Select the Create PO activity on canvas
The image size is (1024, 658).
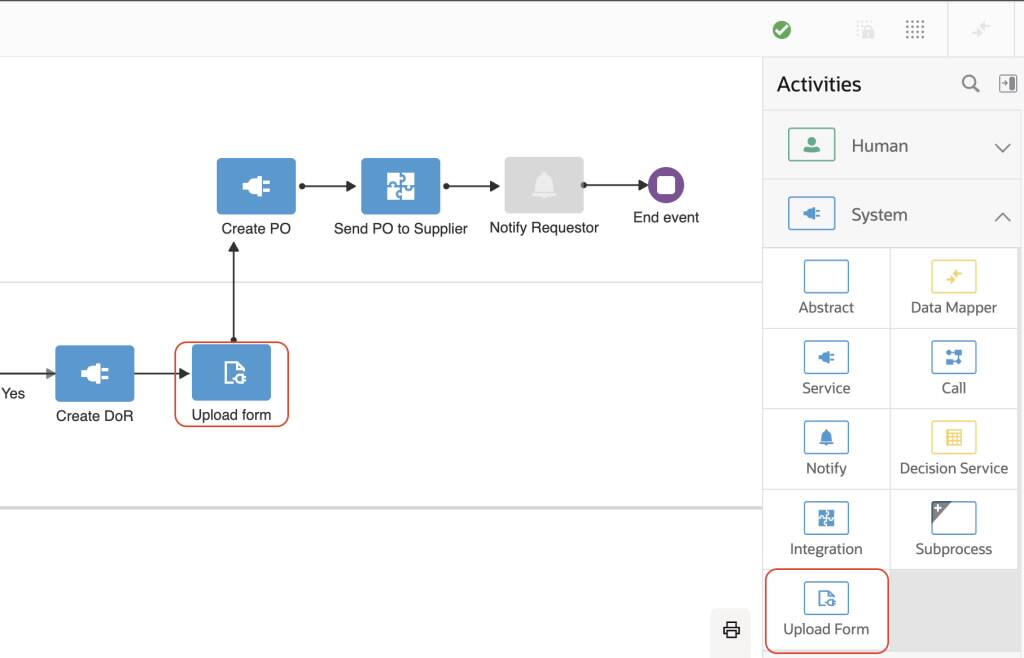pos(256,186)
